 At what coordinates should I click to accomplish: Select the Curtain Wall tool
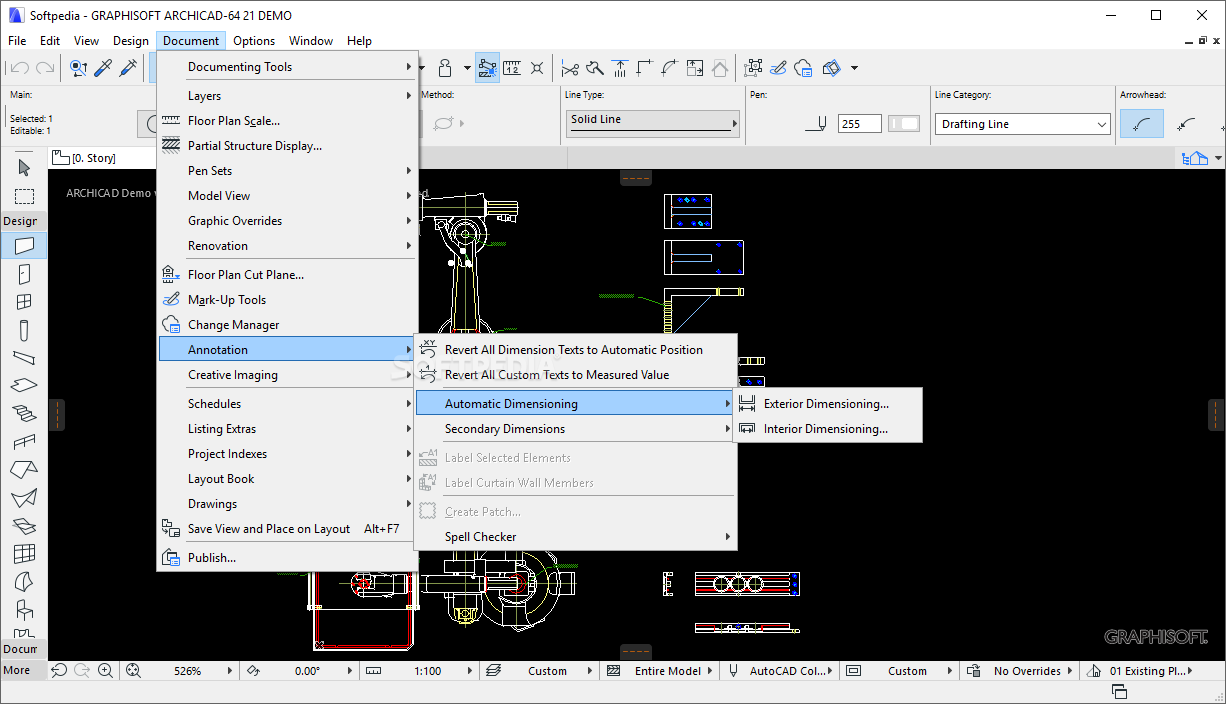(x=24, y=553)
